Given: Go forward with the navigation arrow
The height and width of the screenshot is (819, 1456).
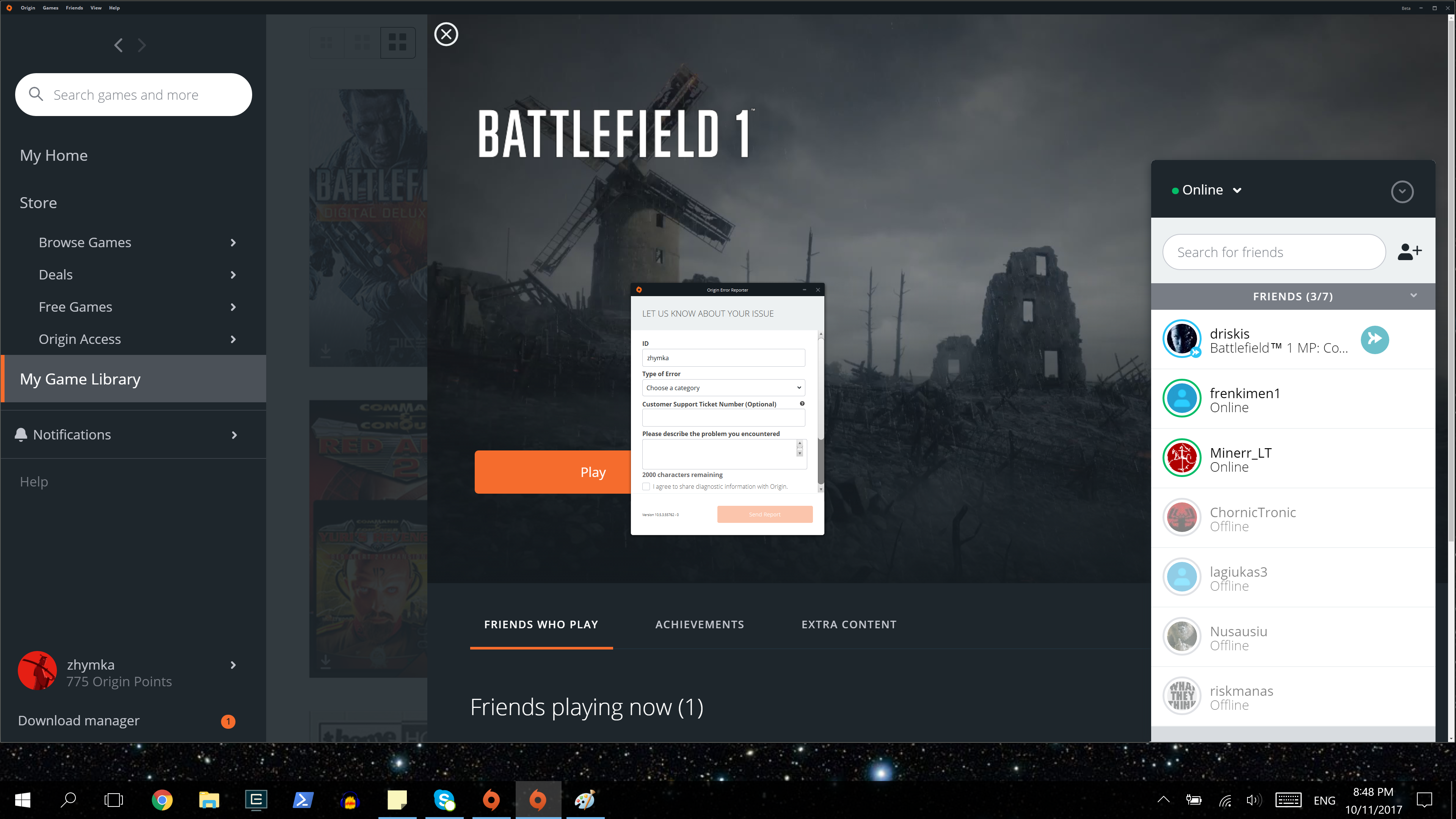Looking at the screenshot, I should point(142,45).
